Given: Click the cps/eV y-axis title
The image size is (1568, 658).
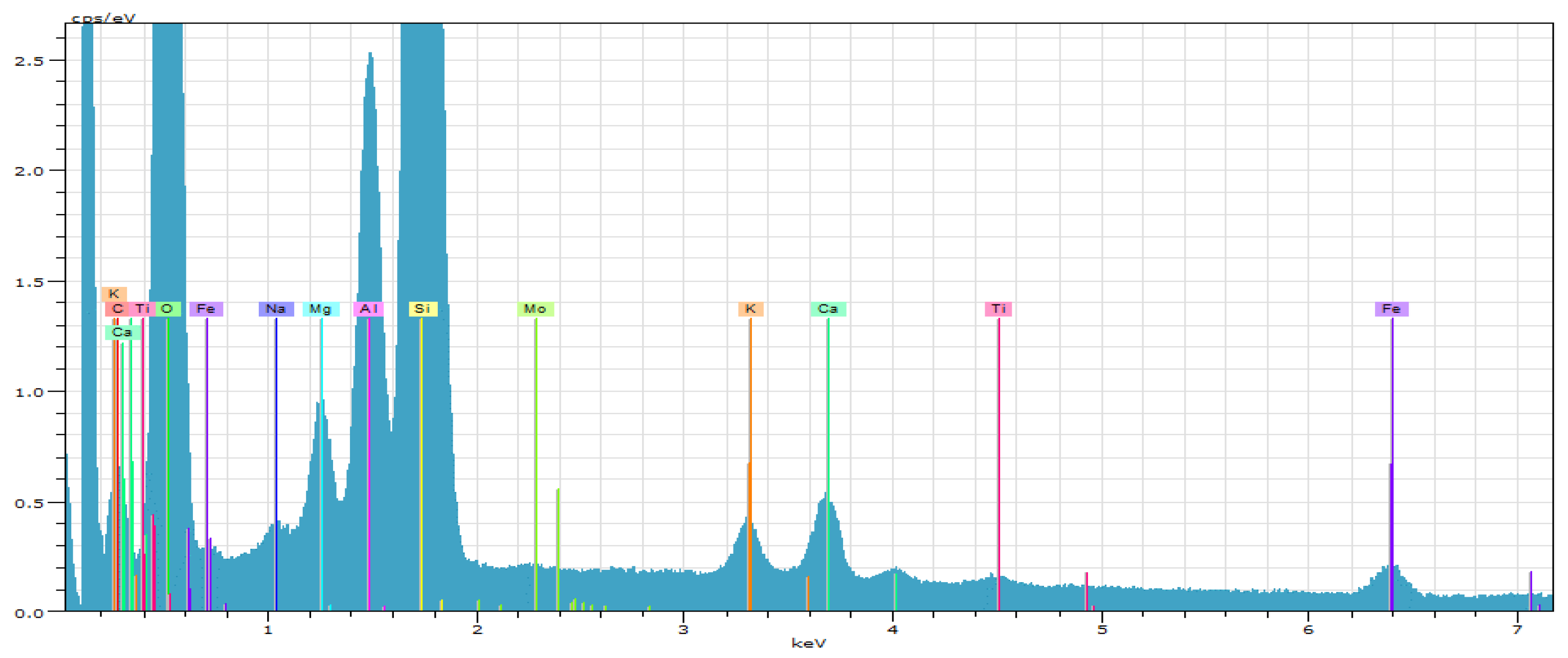Looking at the screenshot, I should 103,17.
